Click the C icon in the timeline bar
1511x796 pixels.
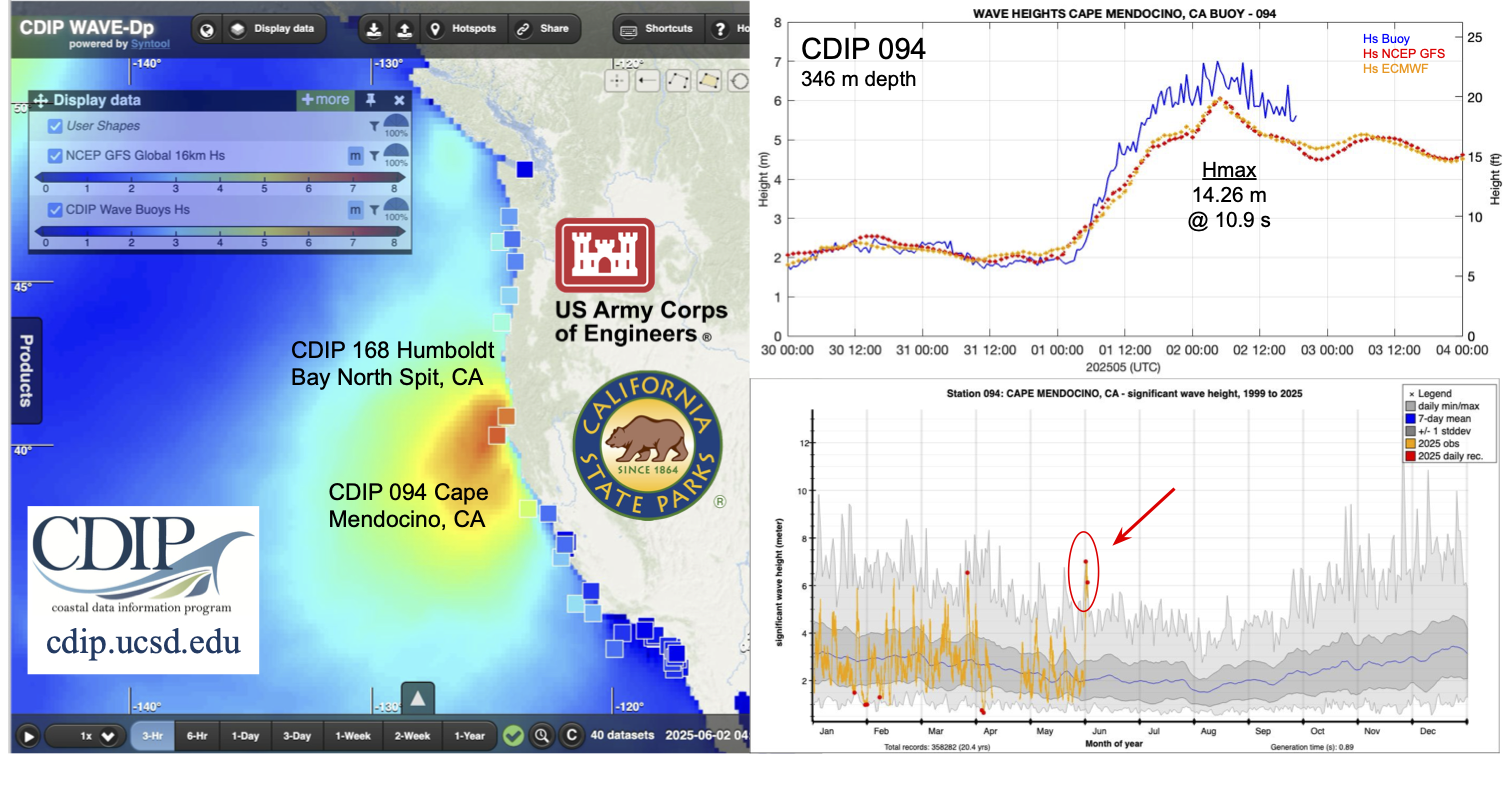click(x=571, y=736)
